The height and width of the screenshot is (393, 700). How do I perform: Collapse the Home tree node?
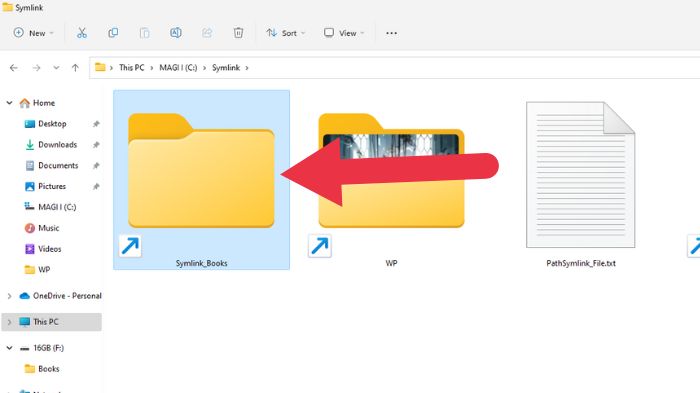9,103
